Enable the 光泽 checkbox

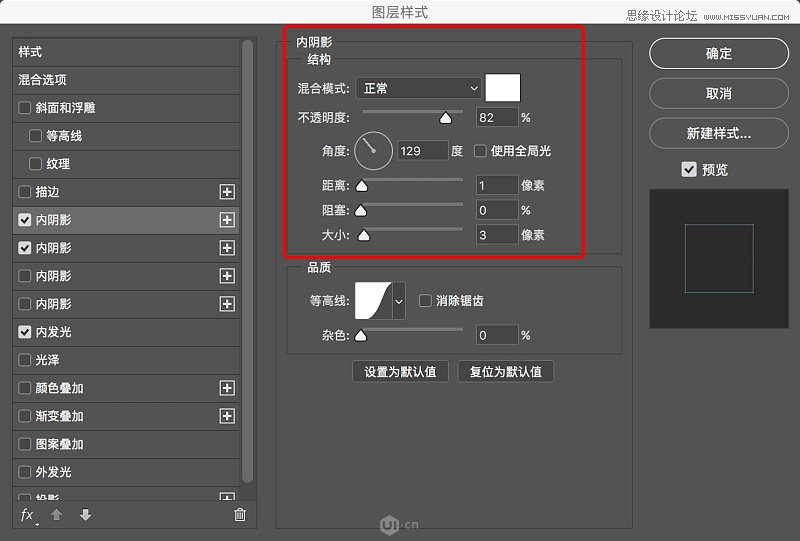[24, 360]
